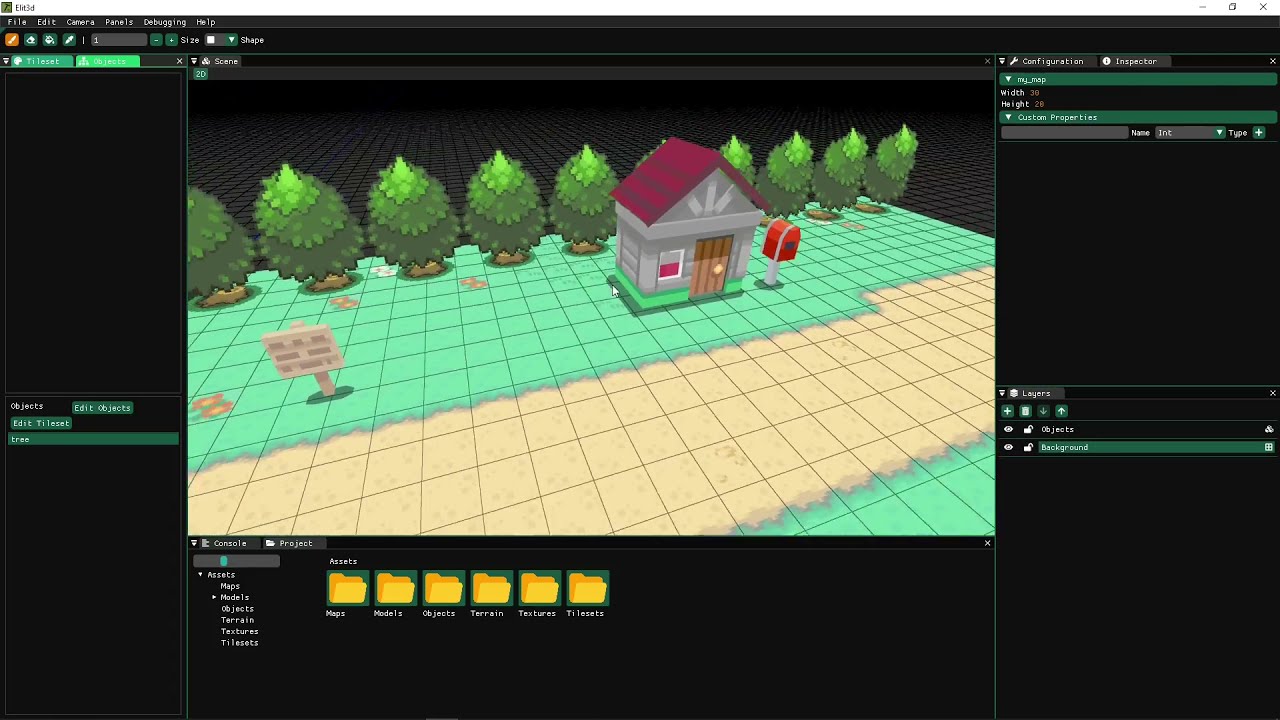
Task: Close the Layers panel
Action: pos(1273,393)
